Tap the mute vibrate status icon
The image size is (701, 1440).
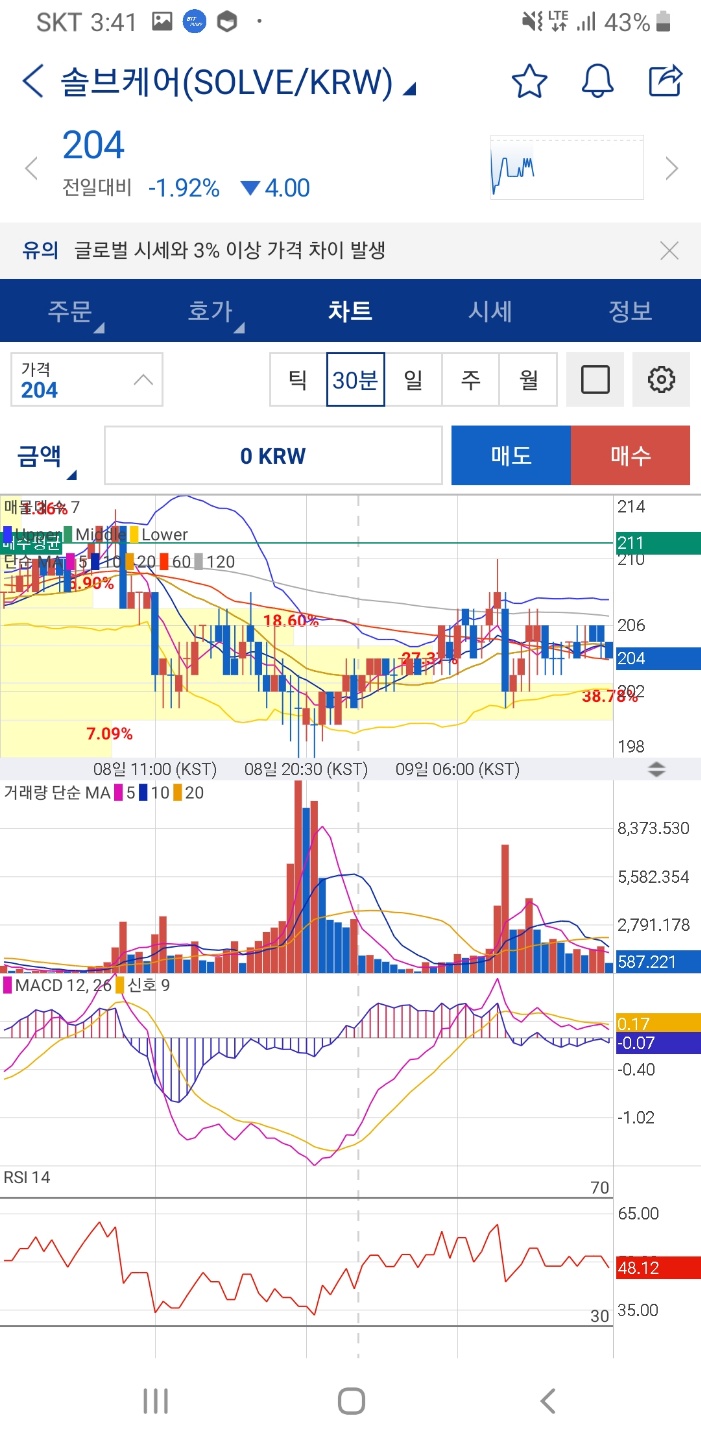(532, 21)
